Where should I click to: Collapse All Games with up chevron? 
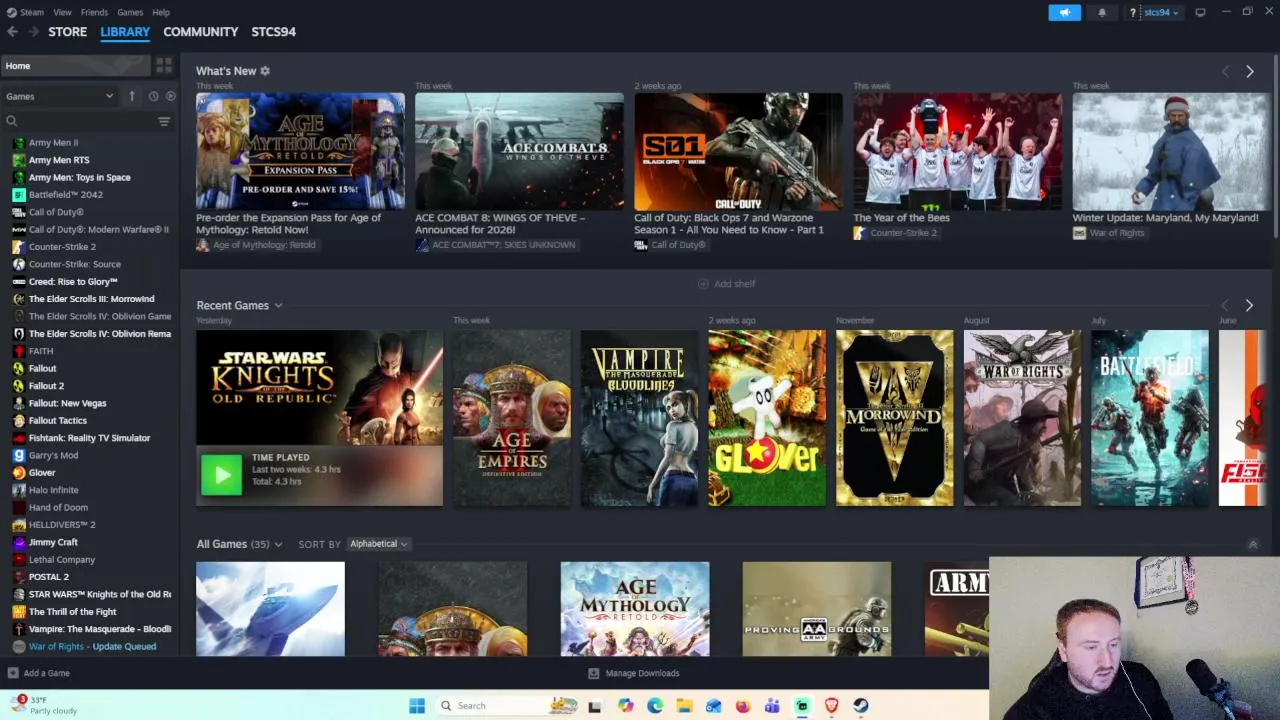[x=1253, y=544]
